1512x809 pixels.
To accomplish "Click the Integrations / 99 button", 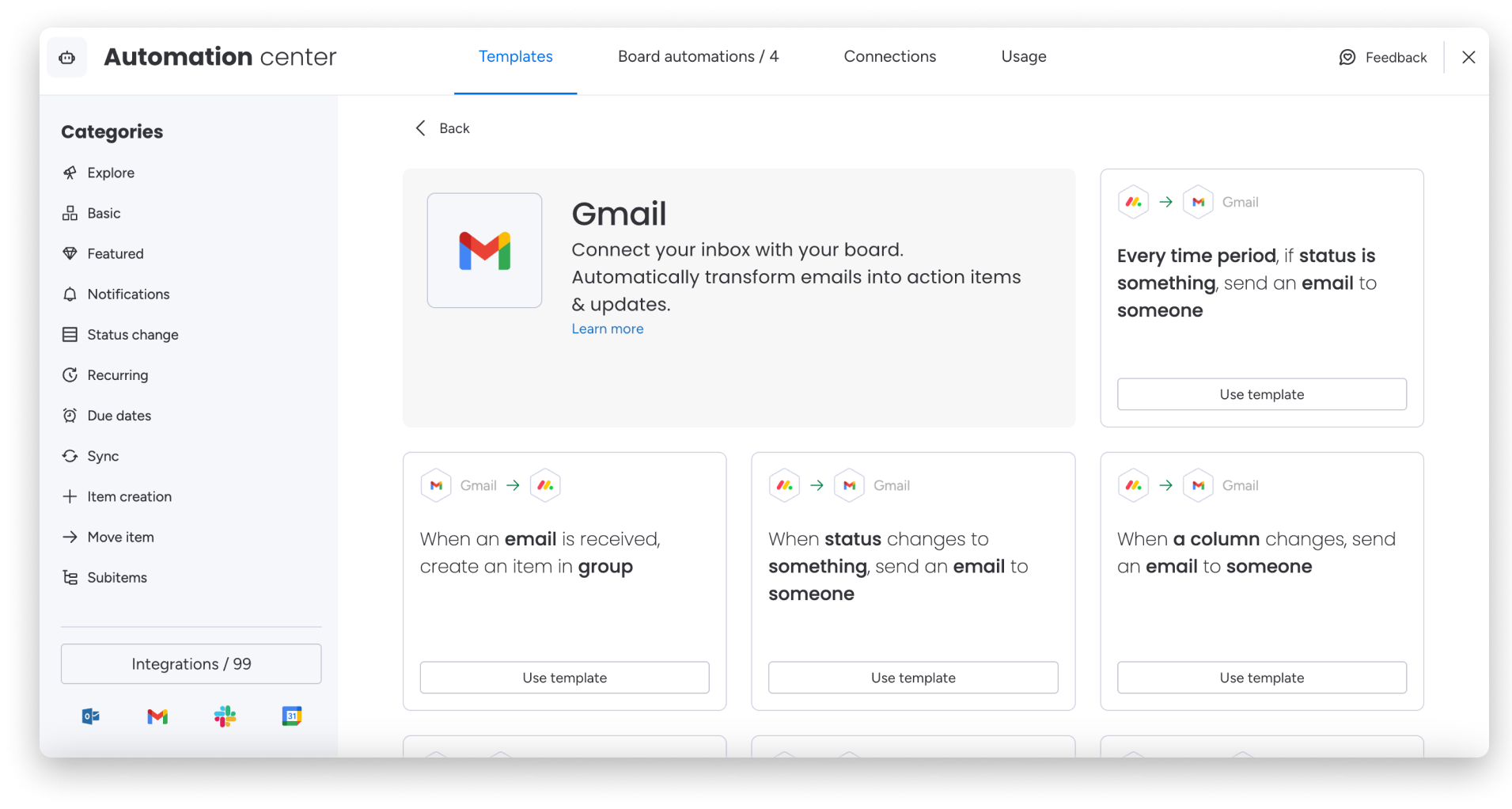I will [x=191, y=663].
